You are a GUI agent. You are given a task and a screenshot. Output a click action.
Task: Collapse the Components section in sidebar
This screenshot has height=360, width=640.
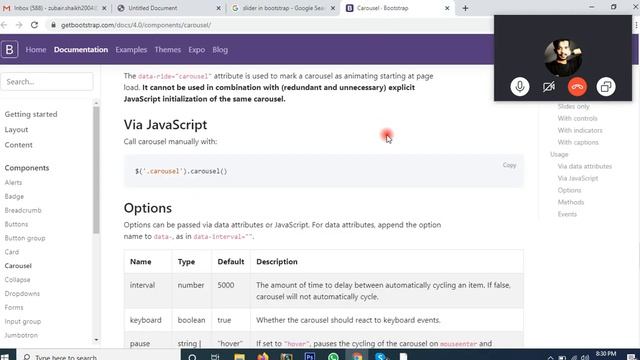pyautogui.click(x=27, y=168)
